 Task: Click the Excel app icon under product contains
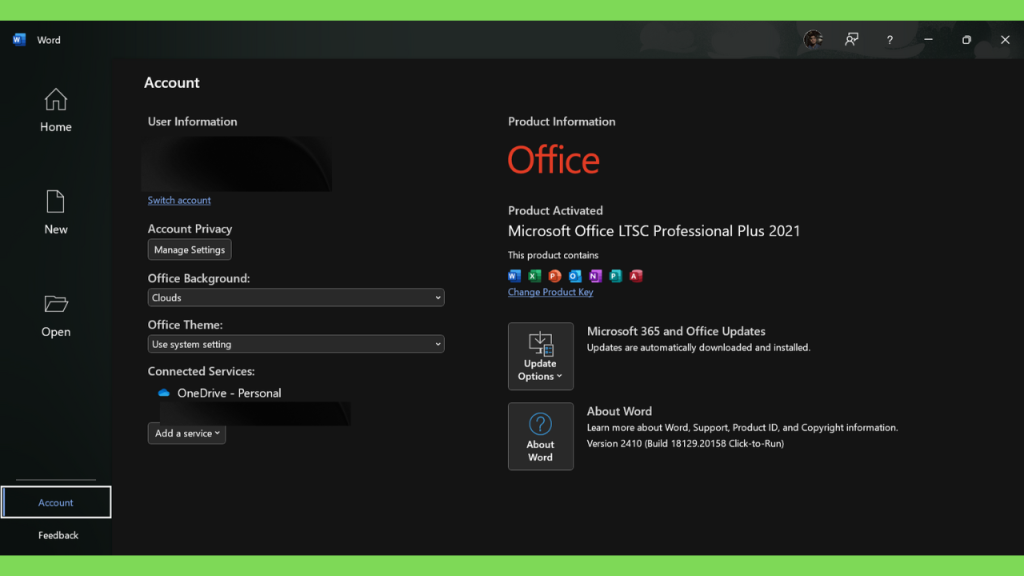click(x=535, y=276)
